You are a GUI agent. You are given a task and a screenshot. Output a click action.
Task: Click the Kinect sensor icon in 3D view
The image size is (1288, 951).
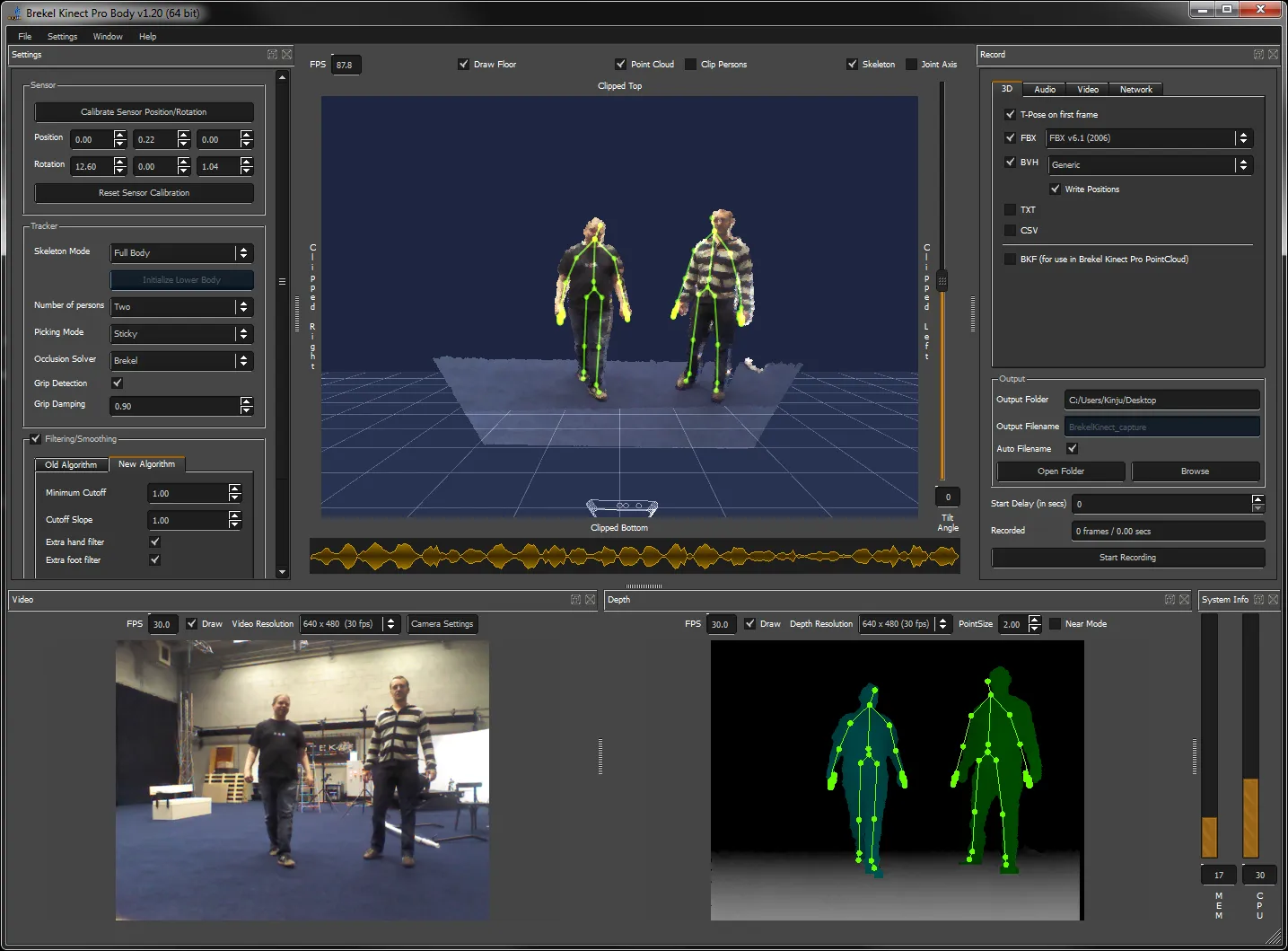click(622, 507)
